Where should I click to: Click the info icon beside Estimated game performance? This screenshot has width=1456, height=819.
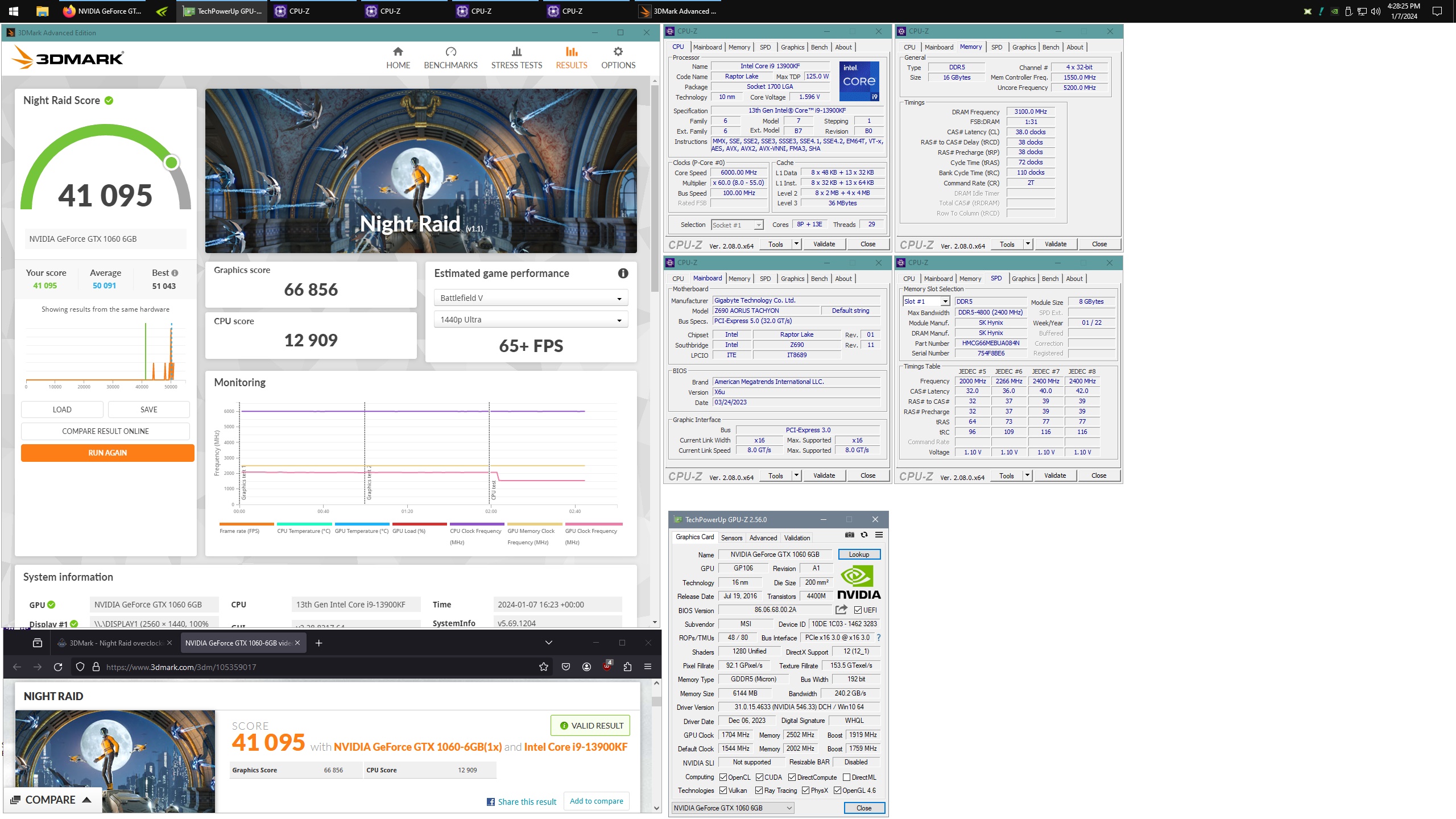pyautogui.click(x=623, y=274)
